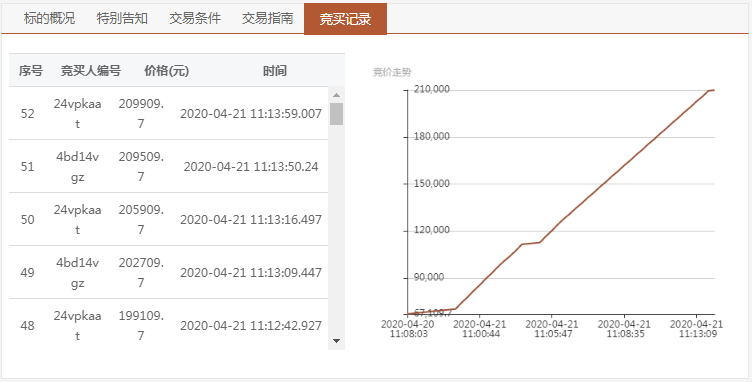
Task: Select bid row number 52
Action: tap(169, 114)
